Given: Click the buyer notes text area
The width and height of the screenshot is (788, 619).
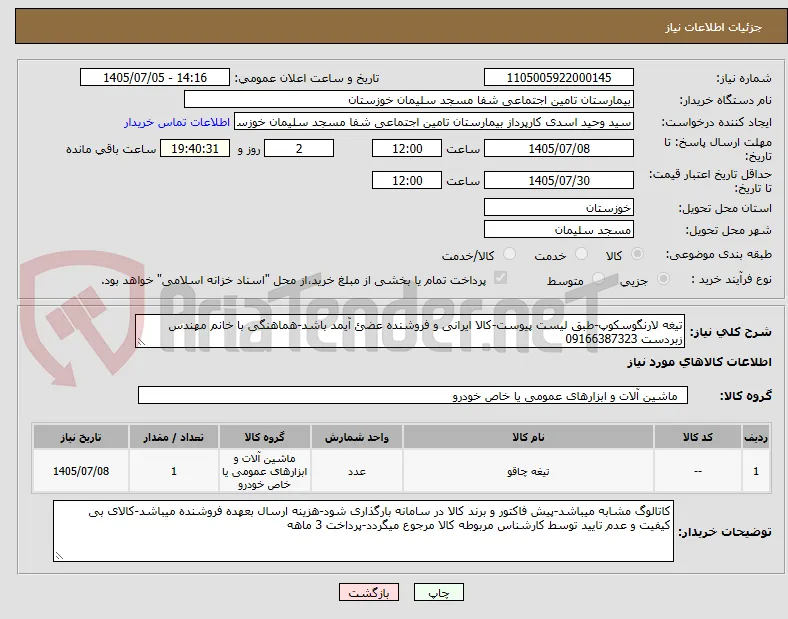Looking at the screenshot, I should pos(363,531).
